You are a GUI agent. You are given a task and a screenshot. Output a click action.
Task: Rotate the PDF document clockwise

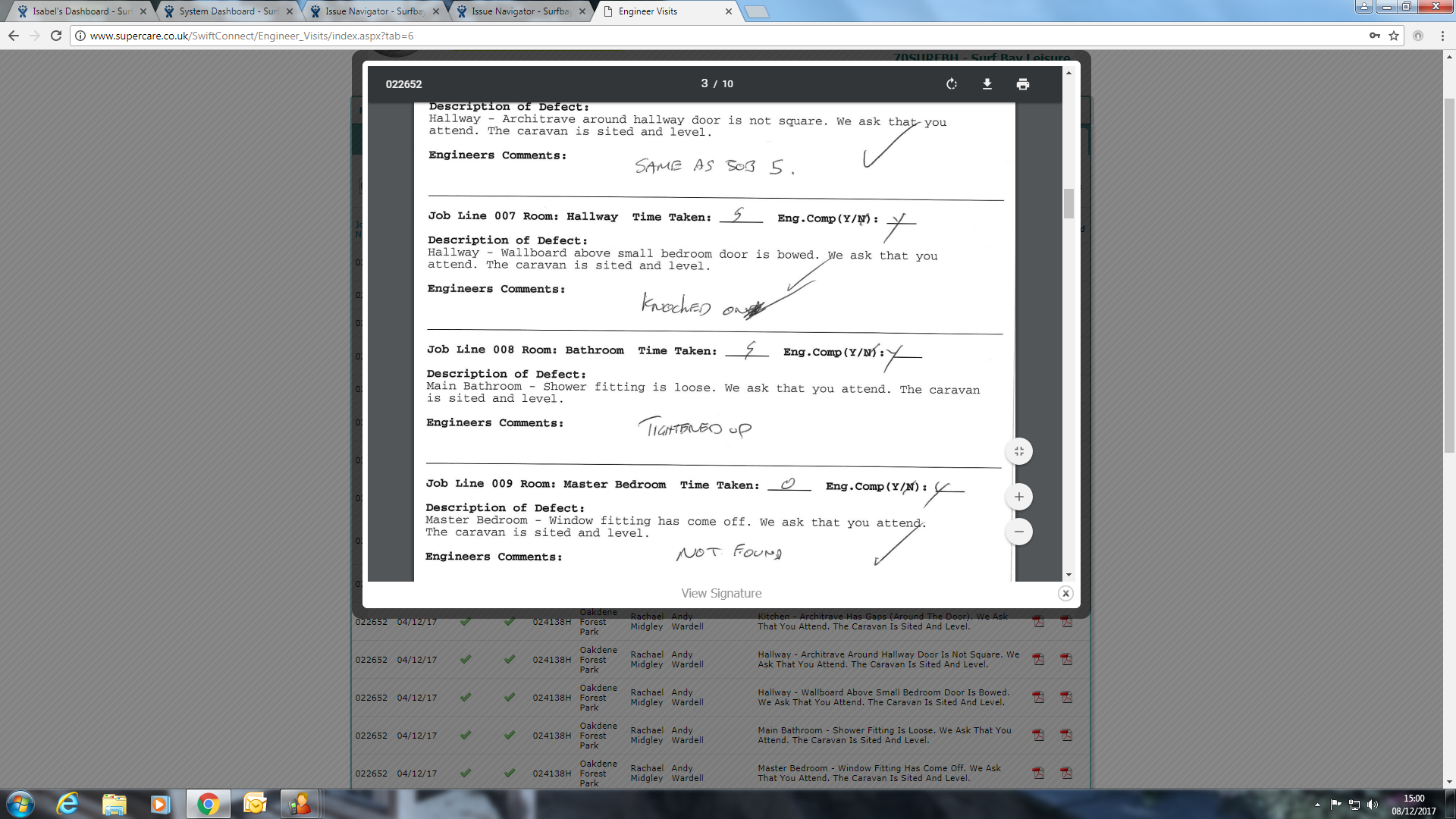click(x=952, y=84)
